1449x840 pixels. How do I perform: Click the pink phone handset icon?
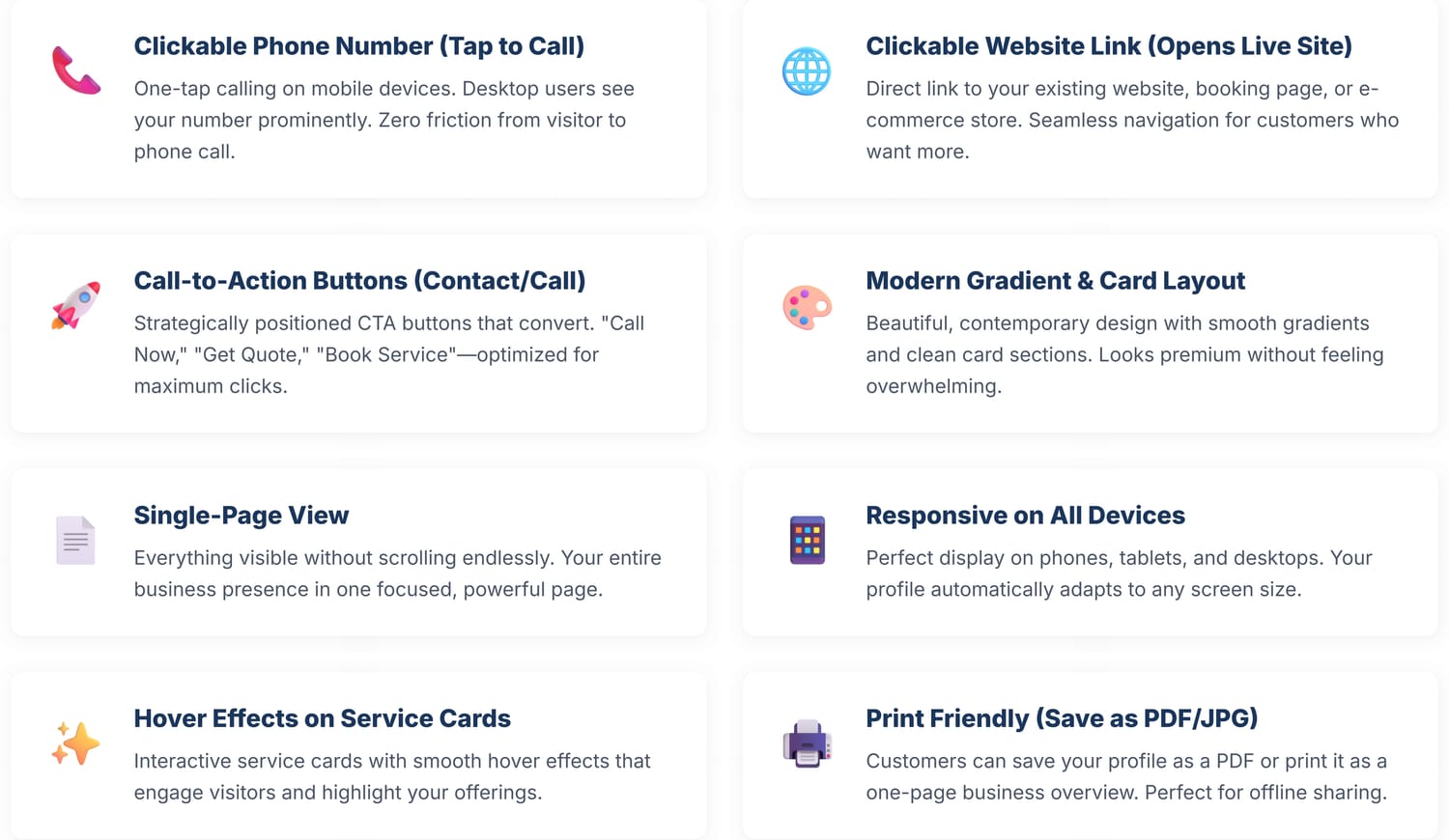[75, 70]
